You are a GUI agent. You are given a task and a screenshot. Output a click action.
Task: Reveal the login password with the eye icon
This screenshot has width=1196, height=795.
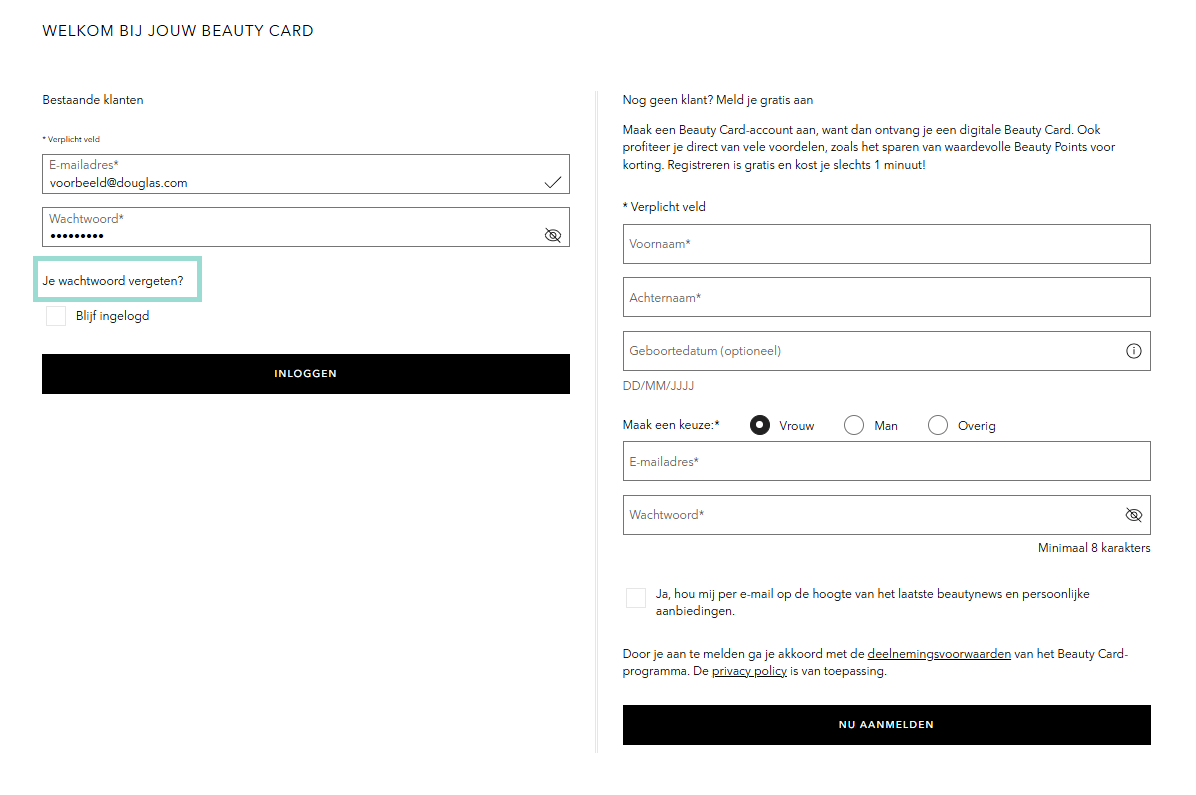click(552, 235)
